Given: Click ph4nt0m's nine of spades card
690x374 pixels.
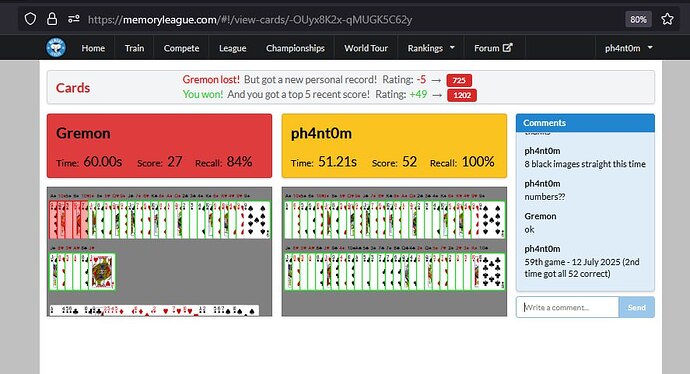Looking at the screenshot, I should pyautogui.click(x=492, y=220).
